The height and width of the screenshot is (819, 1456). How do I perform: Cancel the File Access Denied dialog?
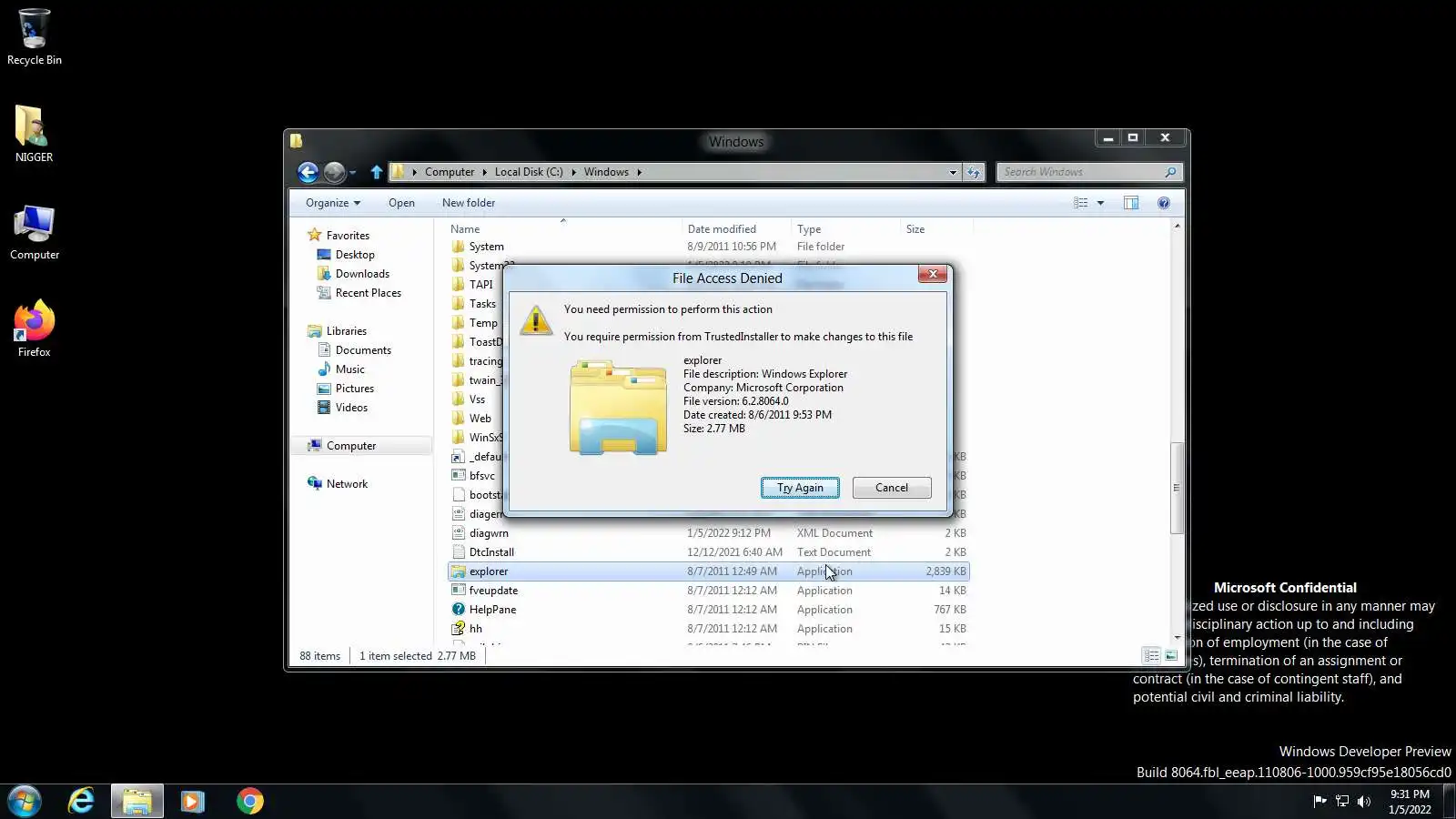(x=892, y=488)
